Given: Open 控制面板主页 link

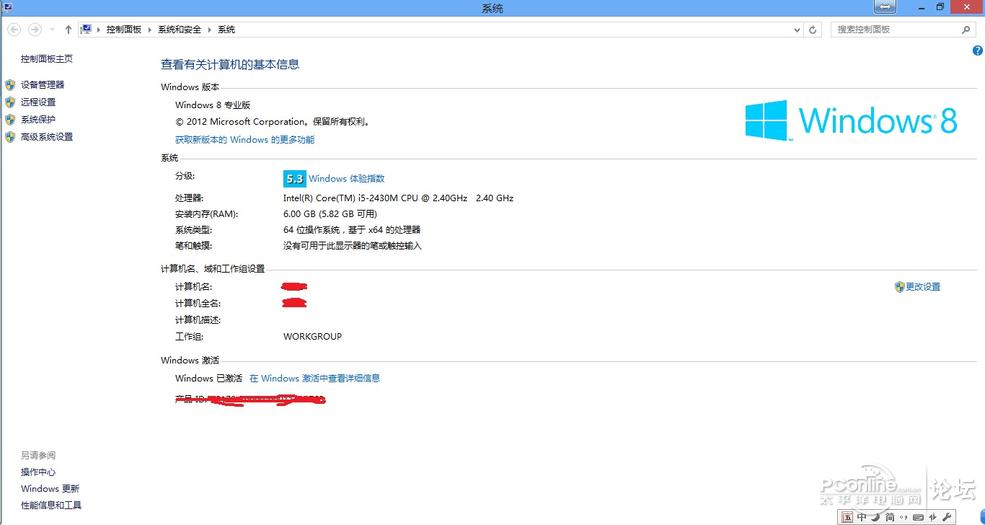Looking at the screenshot, I should tap(46, 59).
